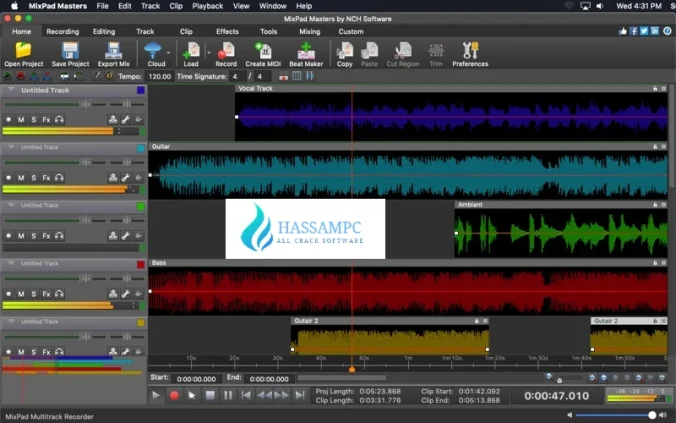Click the Twitter share icon
This screenshot has width=676, height=423.
point(644,31)
